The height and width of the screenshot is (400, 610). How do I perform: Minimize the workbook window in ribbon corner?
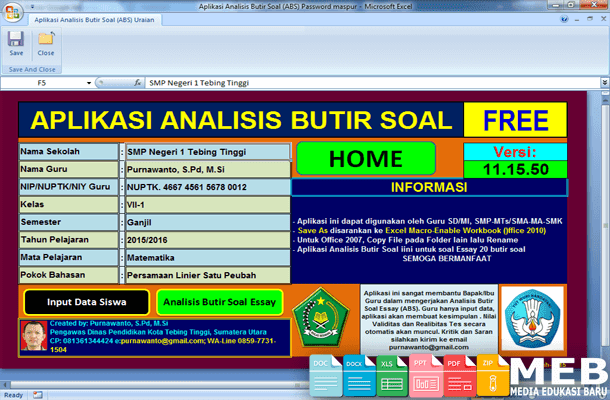pyautogui.click(x=577, y=19)
